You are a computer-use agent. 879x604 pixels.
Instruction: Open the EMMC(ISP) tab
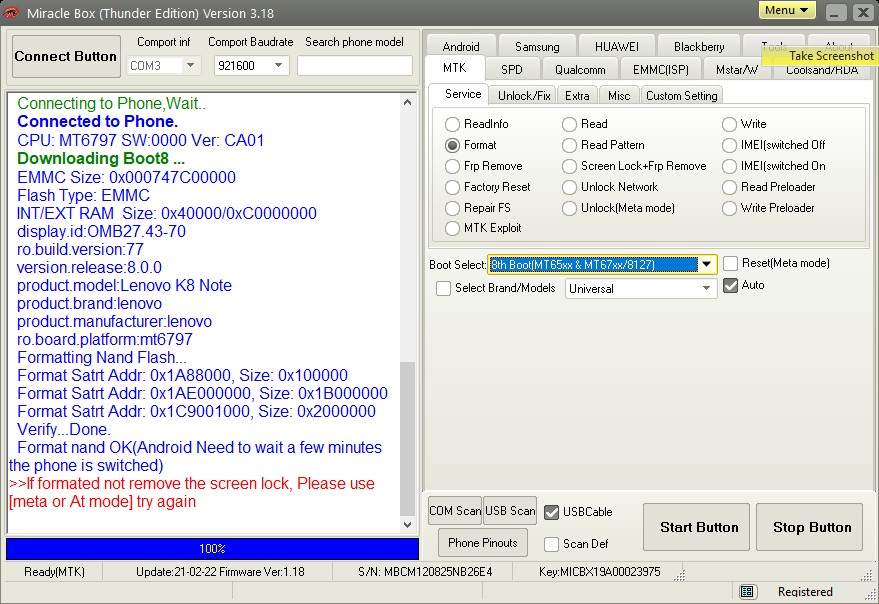tap(661, 70)
